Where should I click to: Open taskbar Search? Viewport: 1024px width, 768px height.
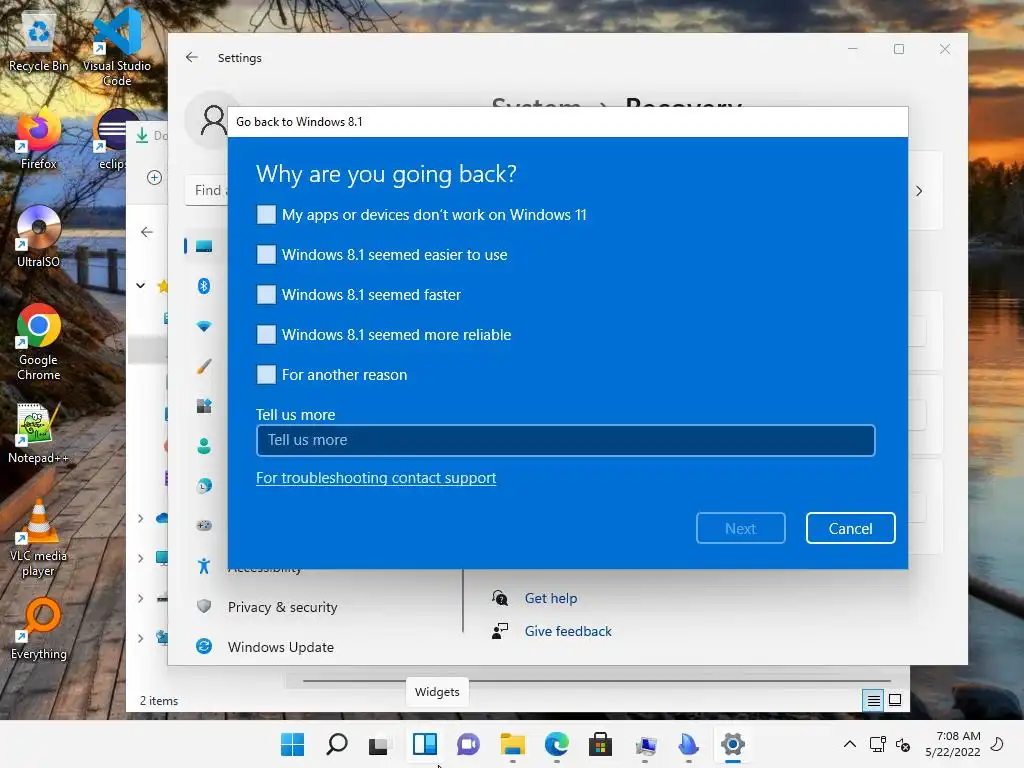[337, 744]
